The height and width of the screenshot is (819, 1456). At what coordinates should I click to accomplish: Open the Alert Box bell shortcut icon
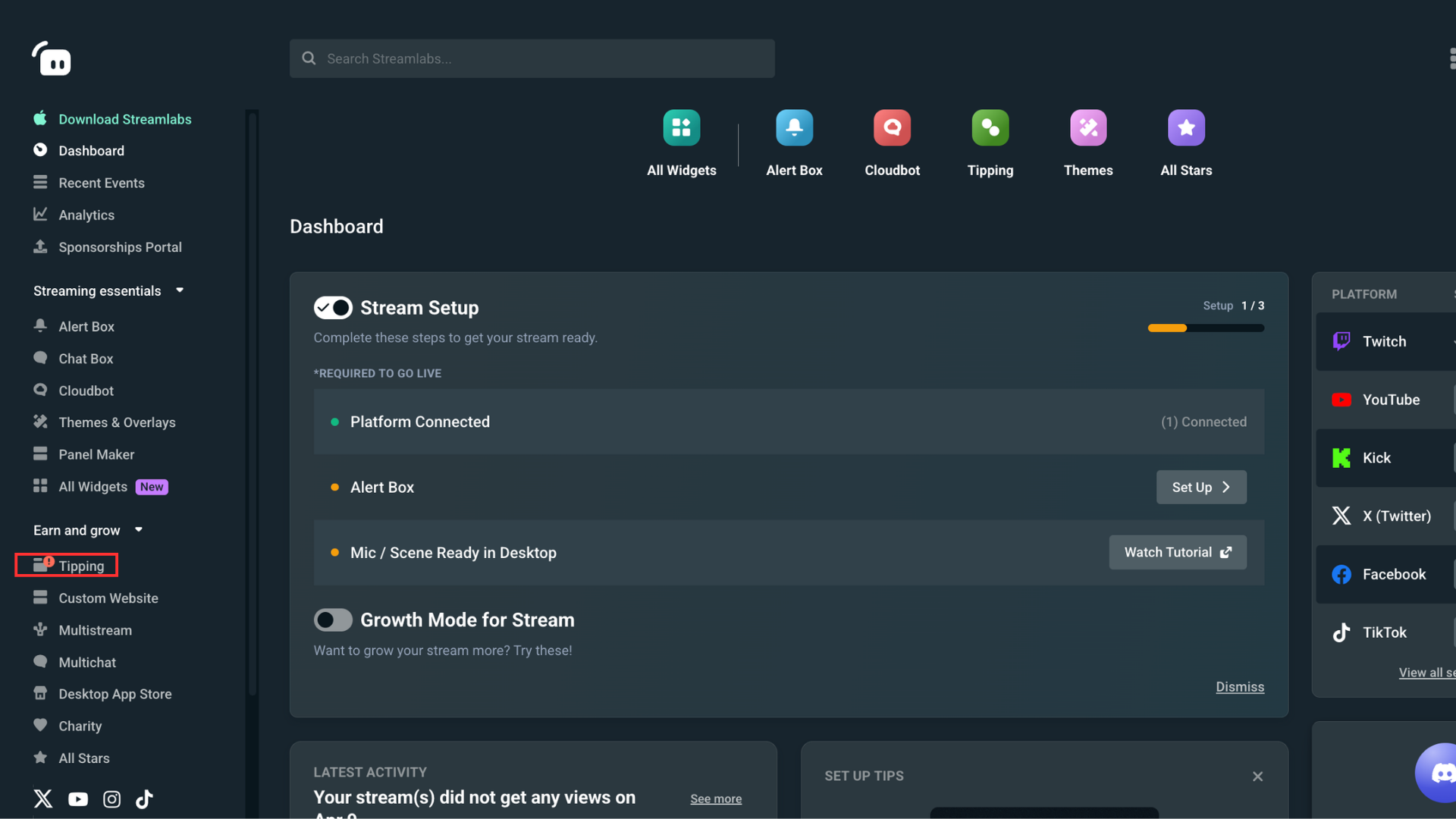click(794, 127)
